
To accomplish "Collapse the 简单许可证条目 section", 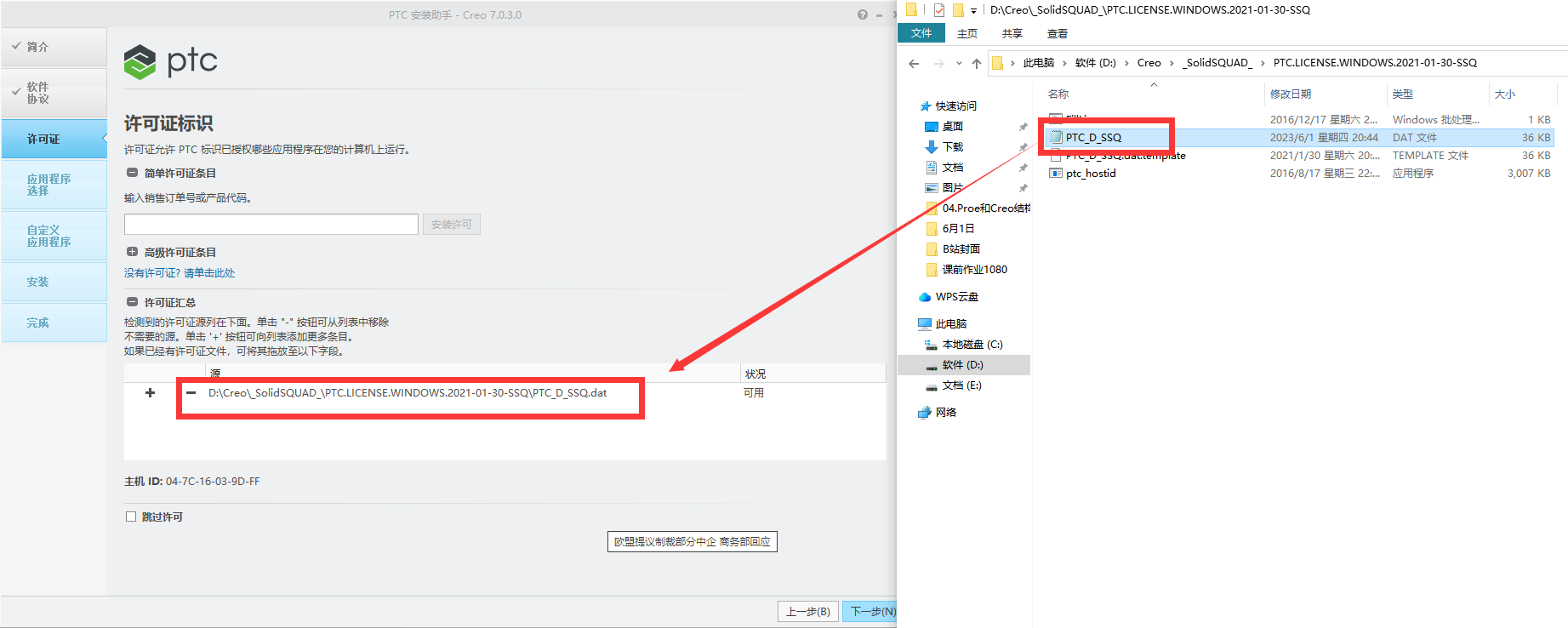I will [132, 173].
